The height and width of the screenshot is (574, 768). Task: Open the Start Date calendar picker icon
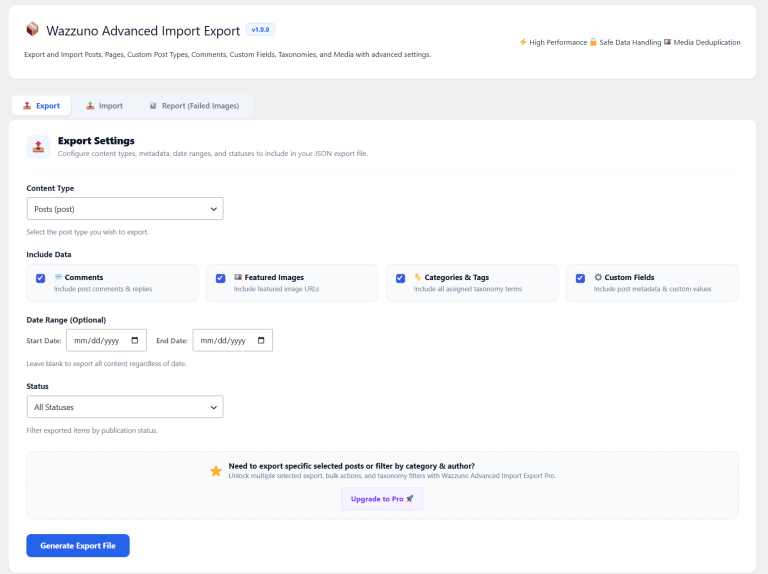(135, 340)
